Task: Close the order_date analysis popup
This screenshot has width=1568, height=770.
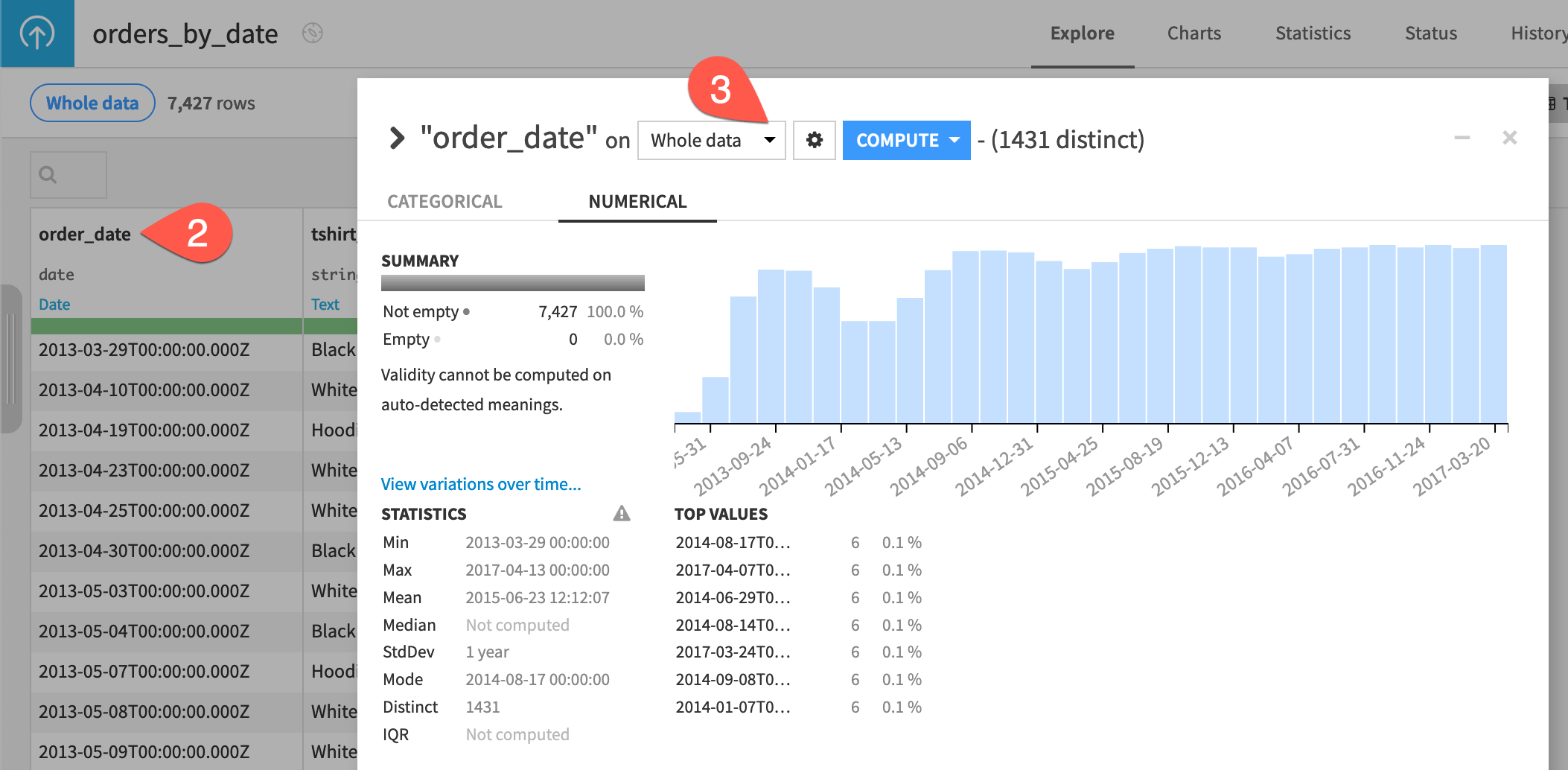Action: (1510, 138)
